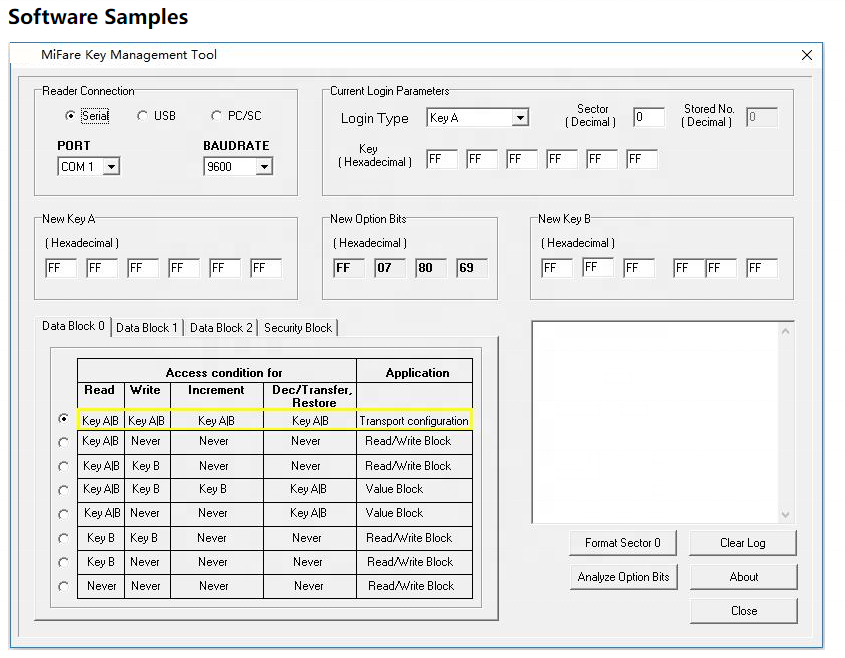845x658 pixels.
Task: Select radio for Key A|B, Key B, Never, Never row
Action: pos(64,466)
